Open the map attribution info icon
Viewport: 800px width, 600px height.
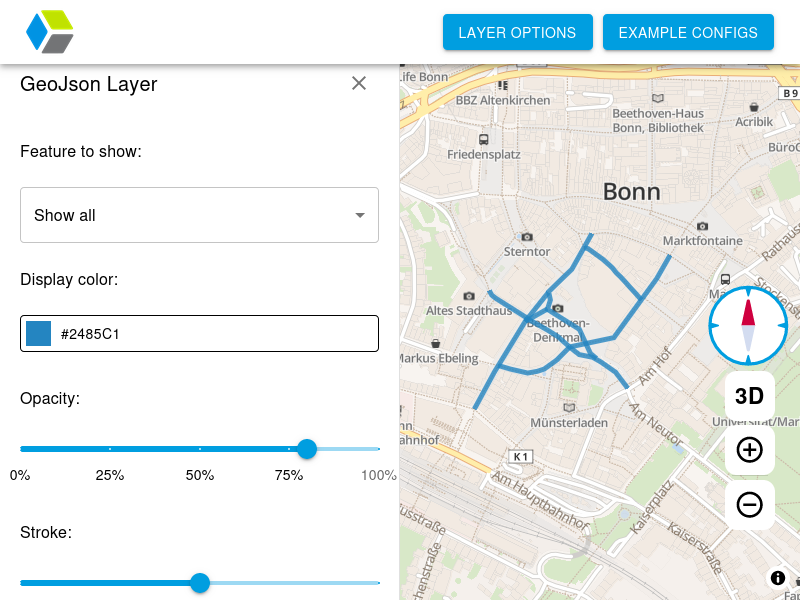(x=778, y=578)
